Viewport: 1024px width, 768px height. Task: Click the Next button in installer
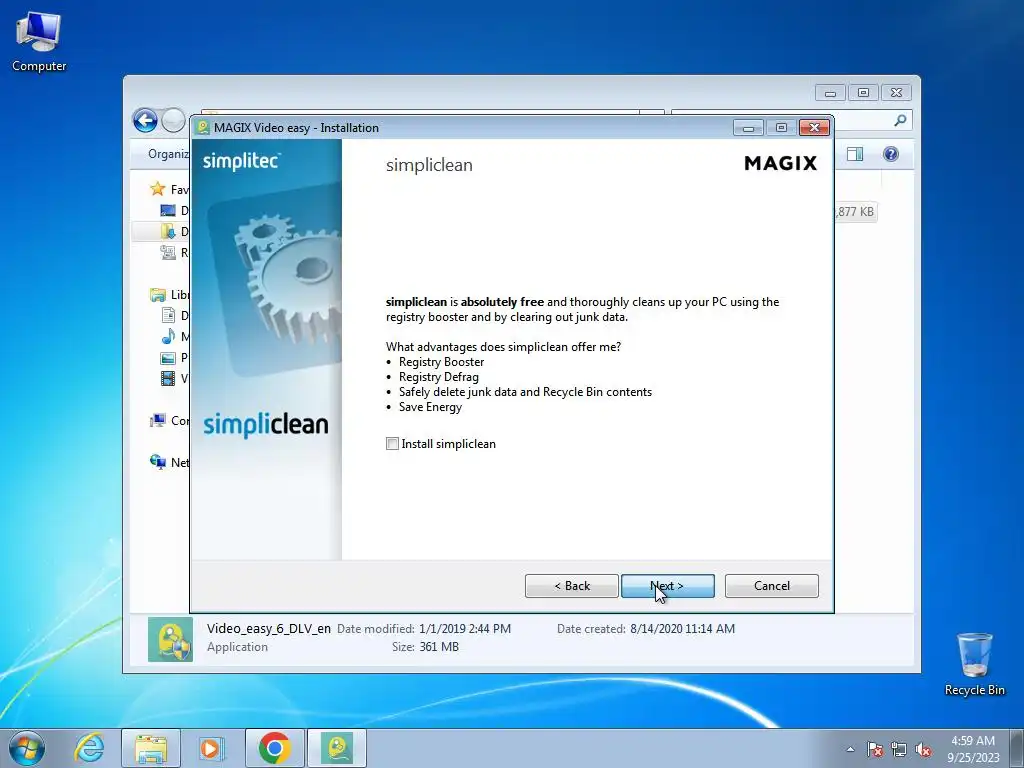click(x=667, y=586)
